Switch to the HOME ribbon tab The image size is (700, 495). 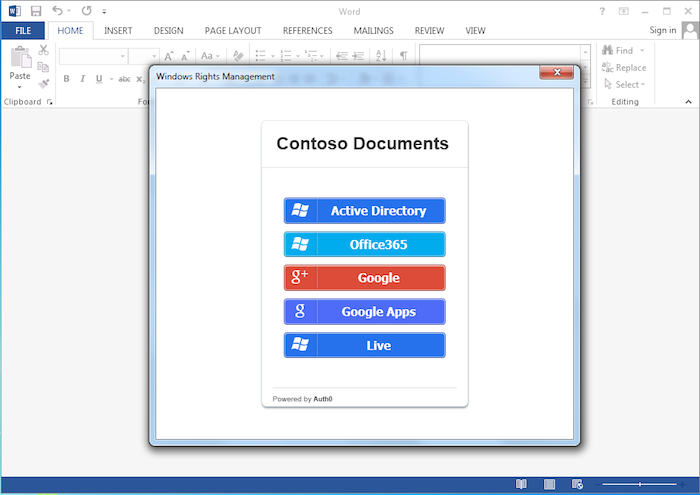click(70, 31)
